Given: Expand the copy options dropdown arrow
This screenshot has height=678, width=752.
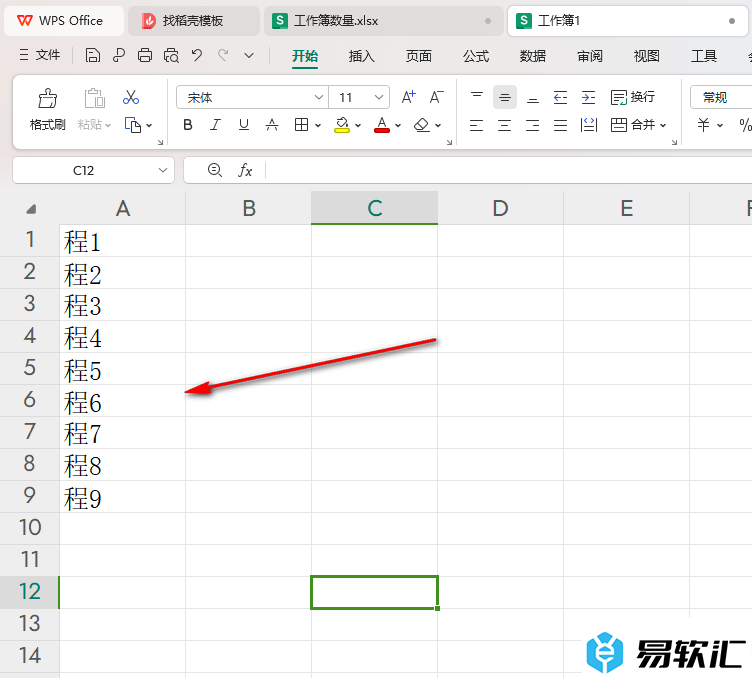Looking at the screenshot, I should [149, 126].
